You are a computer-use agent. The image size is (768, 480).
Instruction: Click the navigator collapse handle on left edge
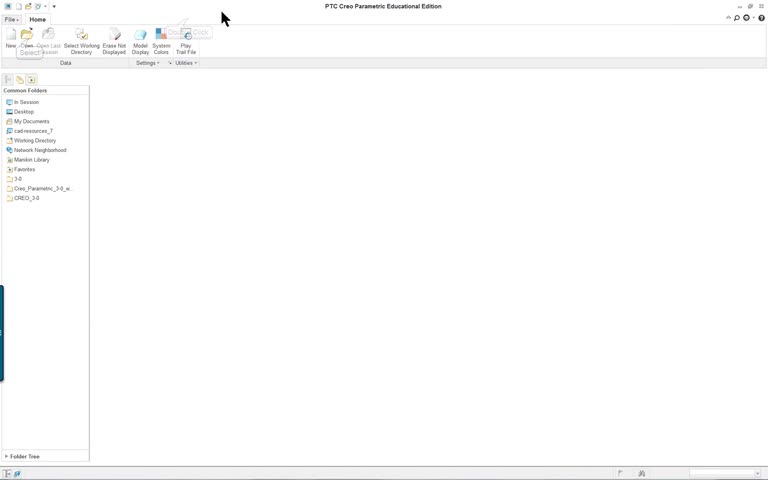pos(1,333)
